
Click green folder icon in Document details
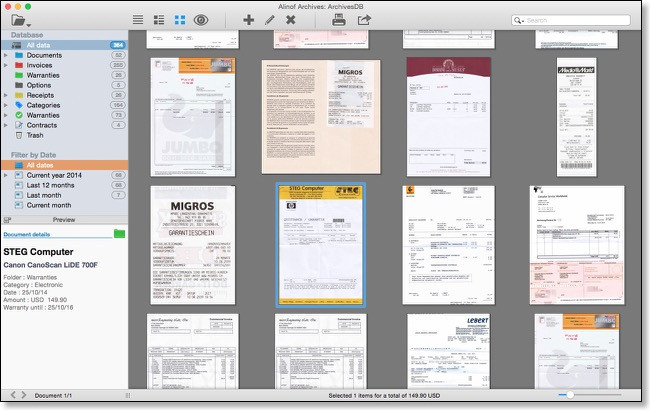pos(119,234)
